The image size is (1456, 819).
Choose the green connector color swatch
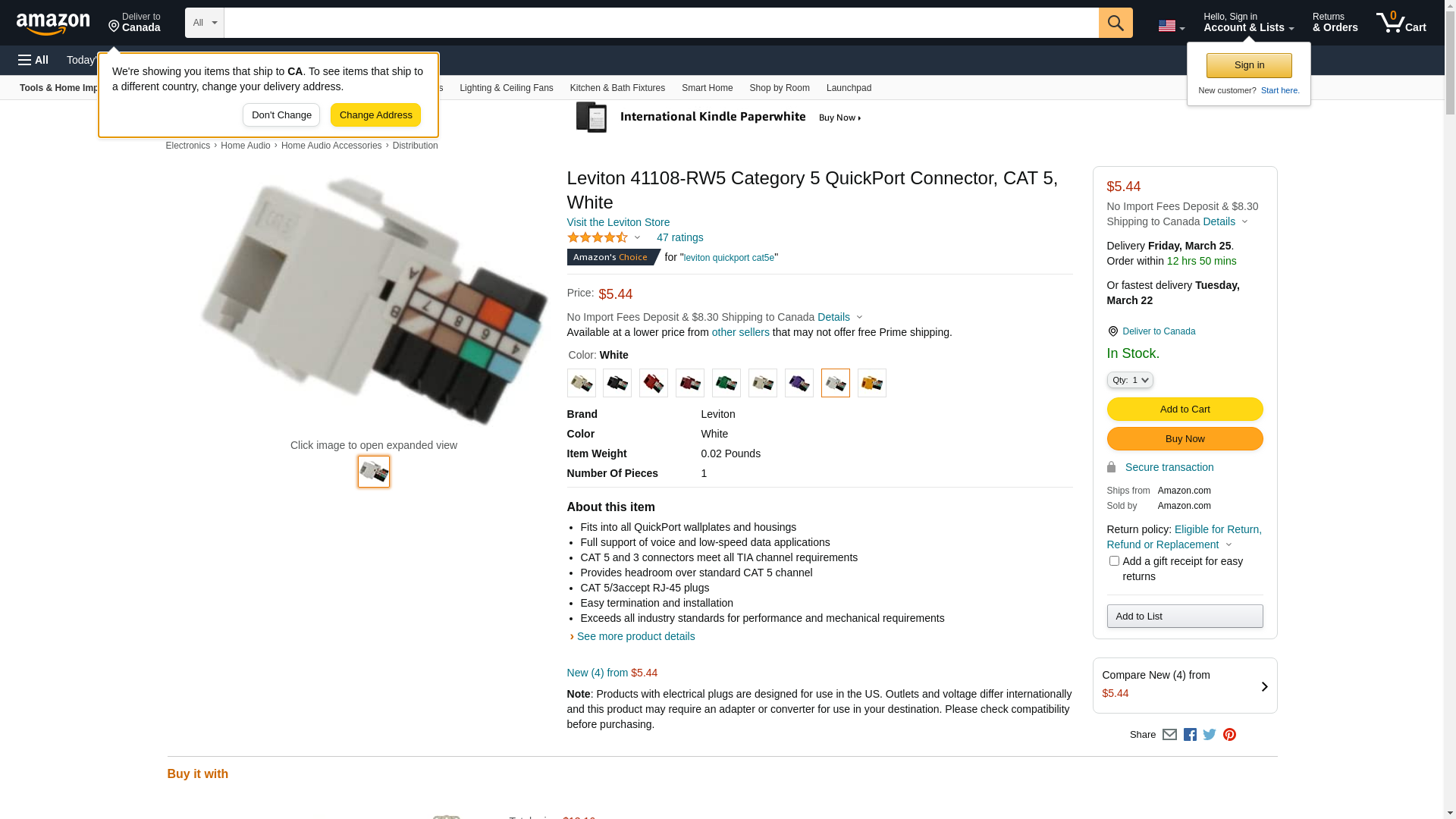tap(726, 383)
